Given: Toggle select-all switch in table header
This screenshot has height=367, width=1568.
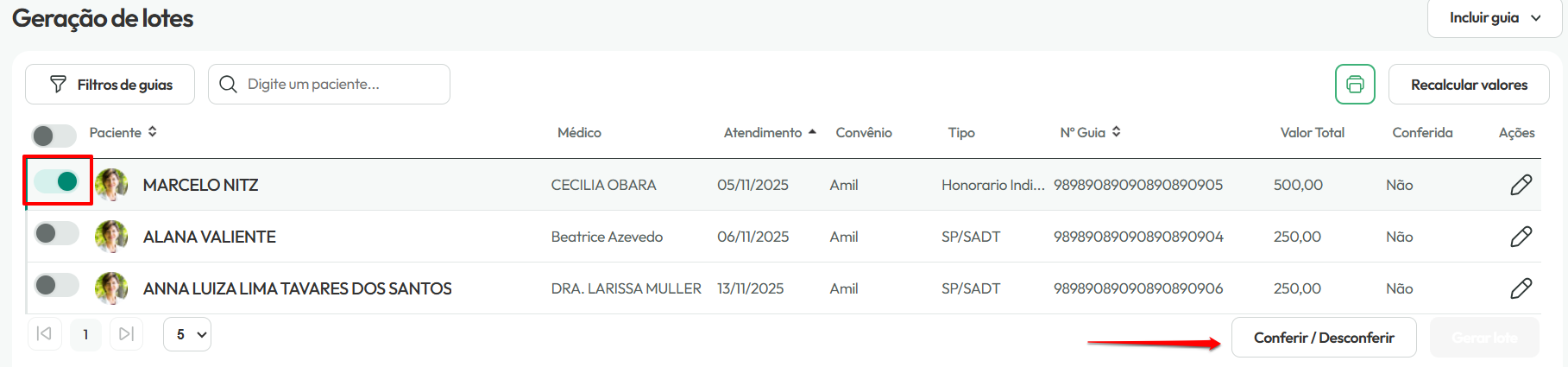Looking at the screenshot, I should pos(54,136).
